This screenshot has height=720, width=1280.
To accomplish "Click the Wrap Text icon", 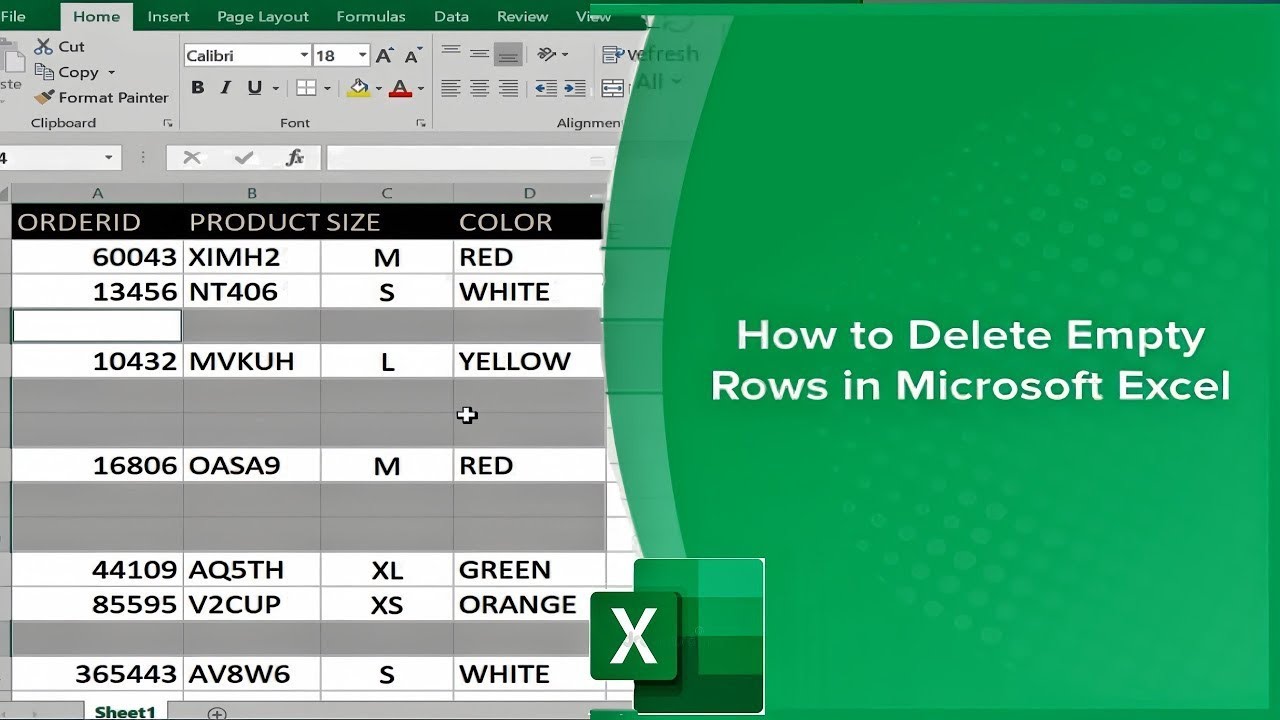I will coord(612,54).
